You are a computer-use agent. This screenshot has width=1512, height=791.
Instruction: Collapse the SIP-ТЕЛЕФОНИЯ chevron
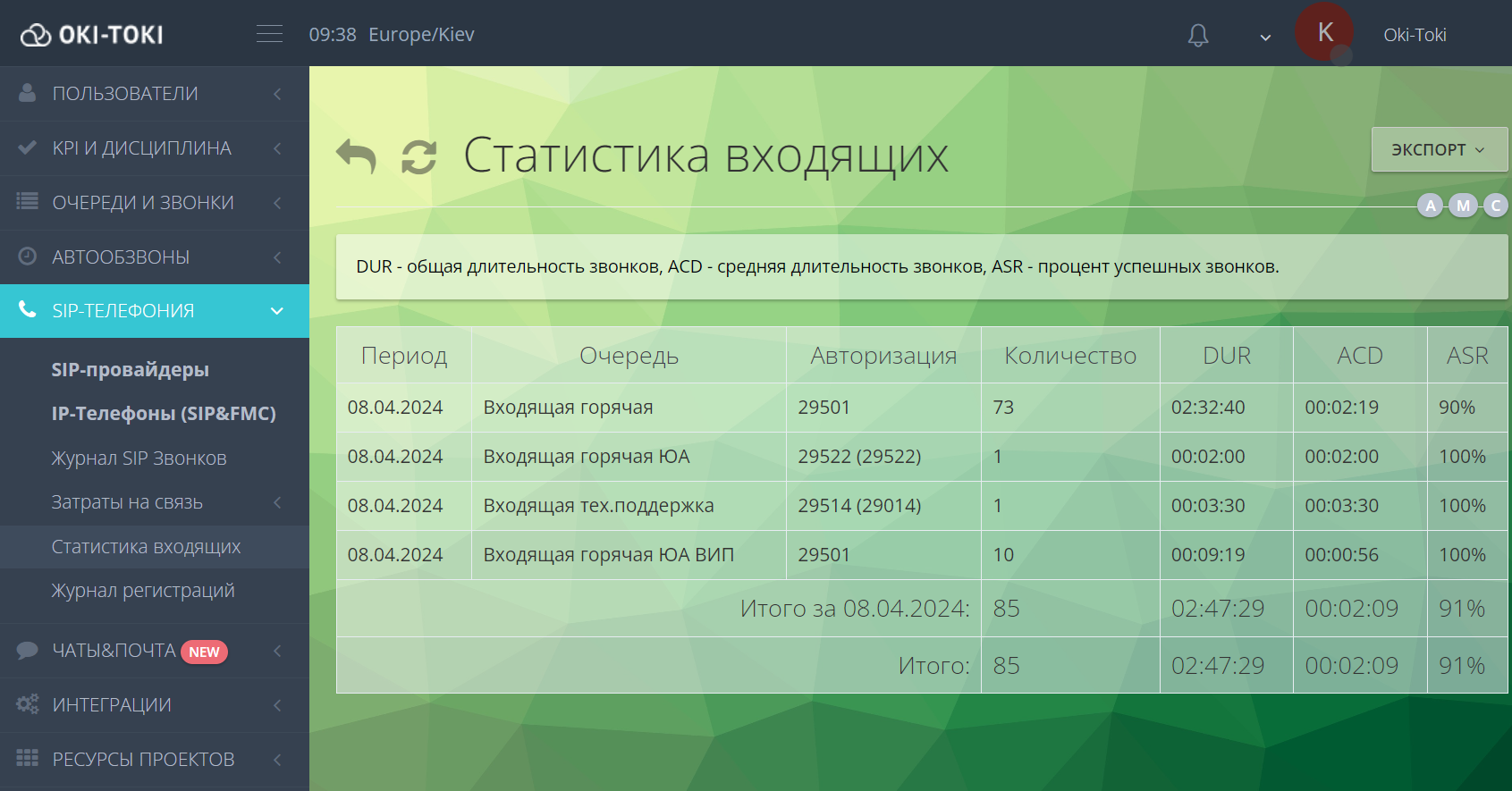(x=277, y=311)
